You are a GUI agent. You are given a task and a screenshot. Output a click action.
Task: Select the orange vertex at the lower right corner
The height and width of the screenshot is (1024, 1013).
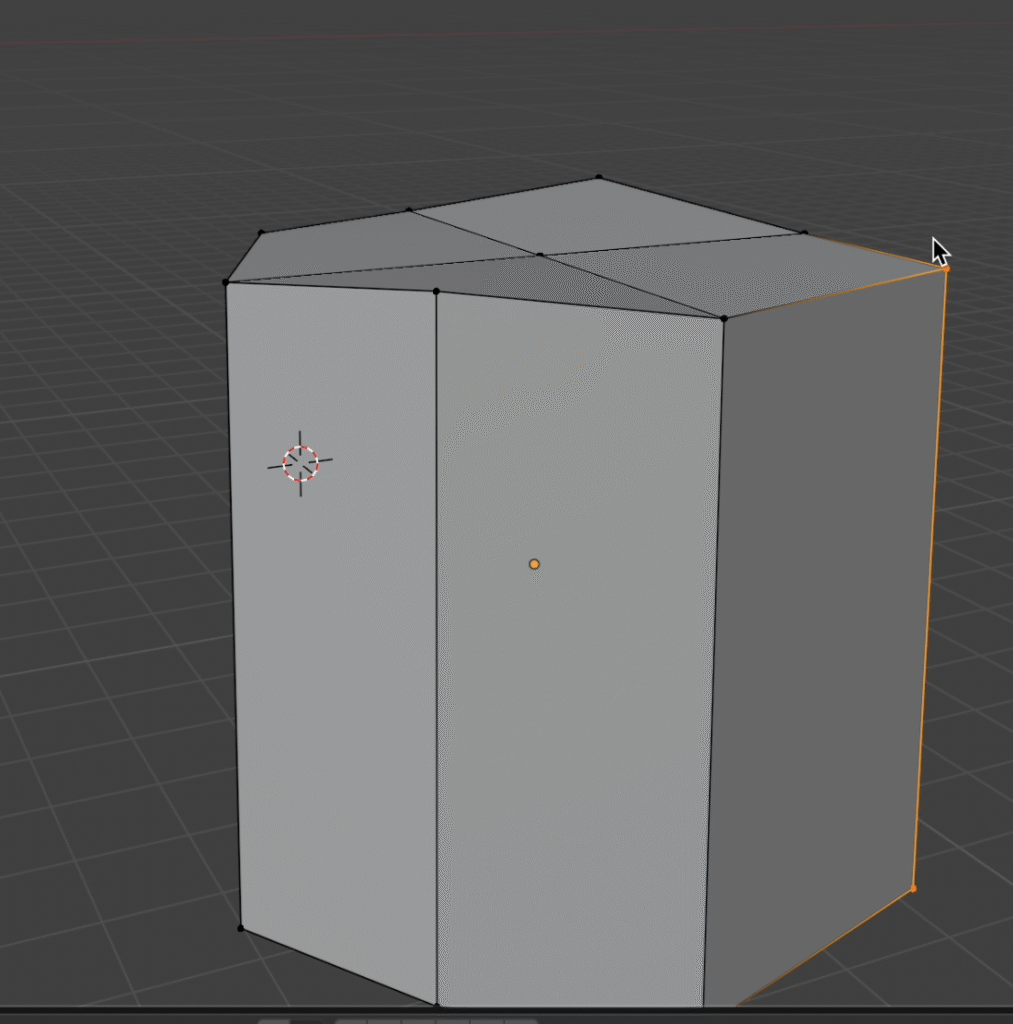tap(913, 888)
